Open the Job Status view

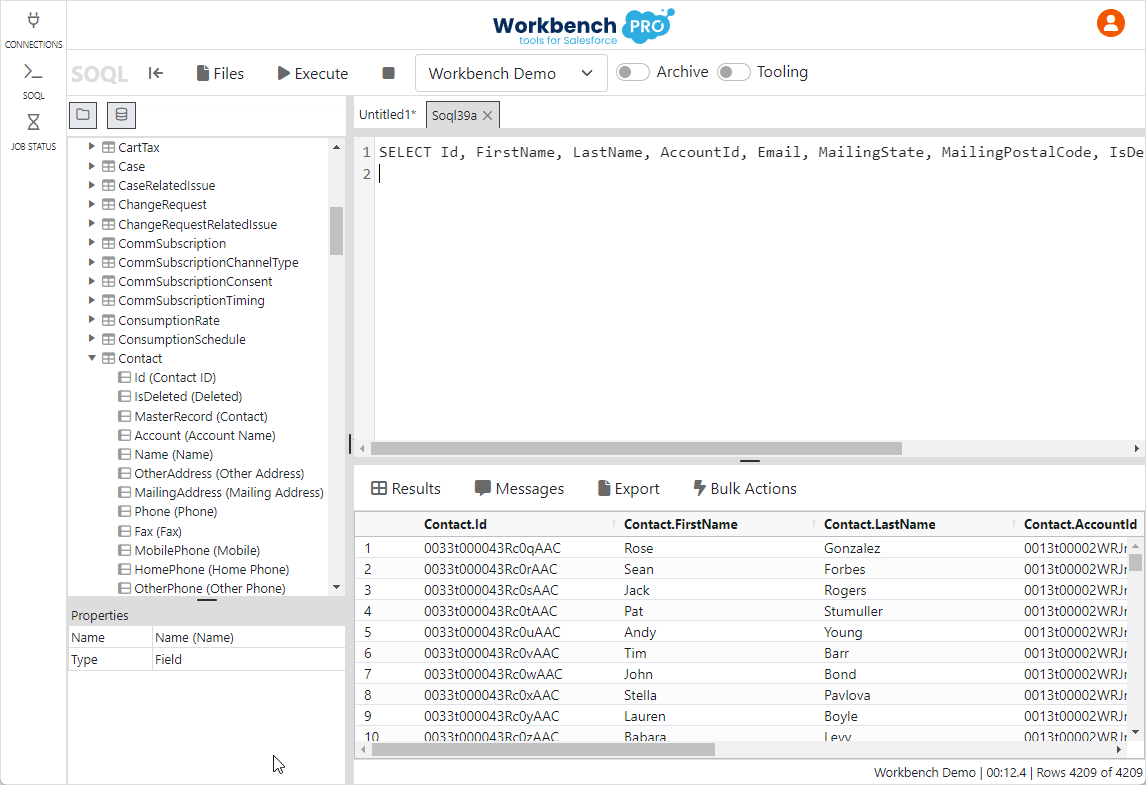click(x=34, y=132)
